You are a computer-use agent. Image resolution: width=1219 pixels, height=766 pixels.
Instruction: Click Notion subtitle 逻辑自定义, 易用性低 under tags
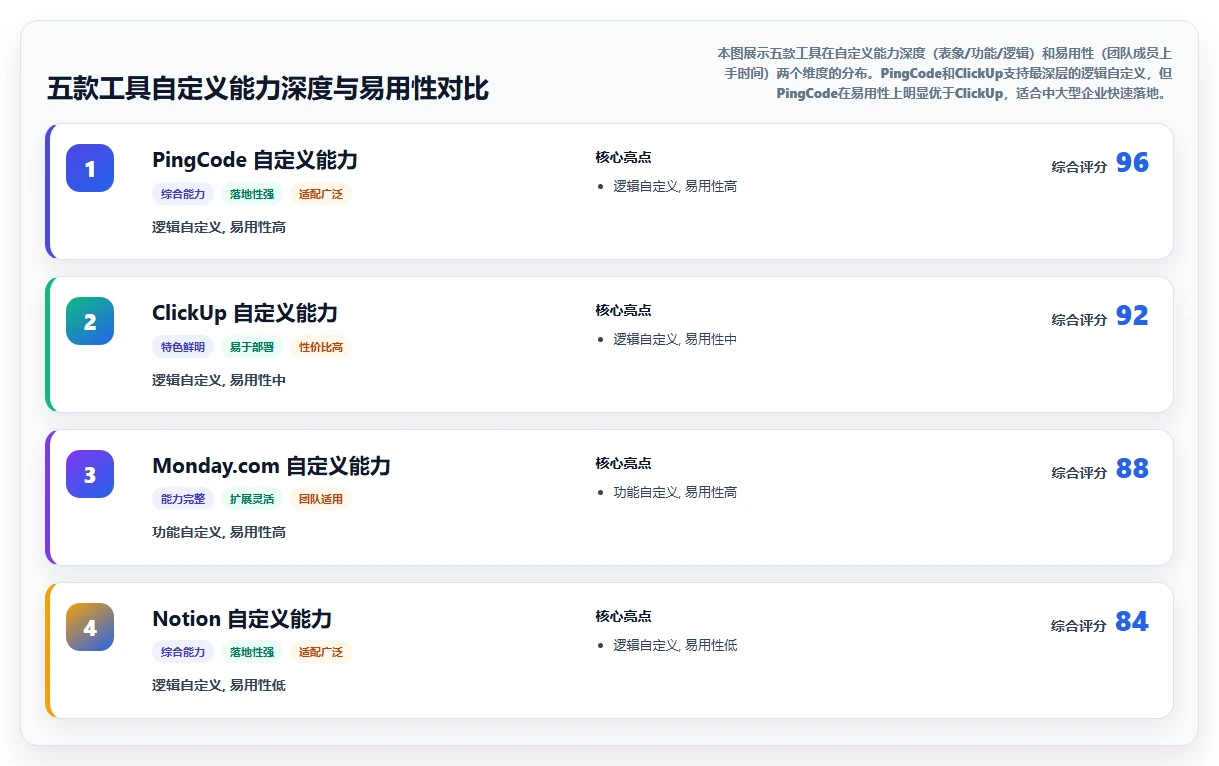pyautogui.click(x=219, y=686)
